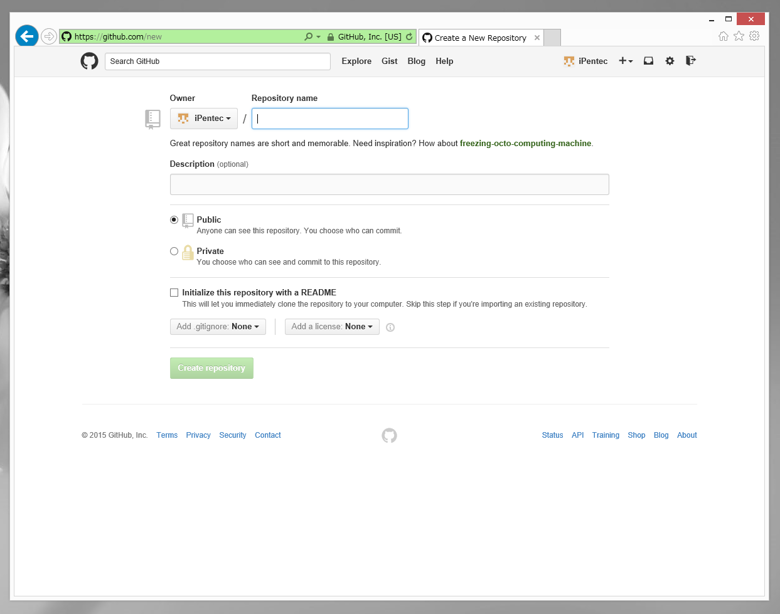The image size is (780, 614).
Task: Click the gray Octocat logo in footer
Action: click(390, 435)
